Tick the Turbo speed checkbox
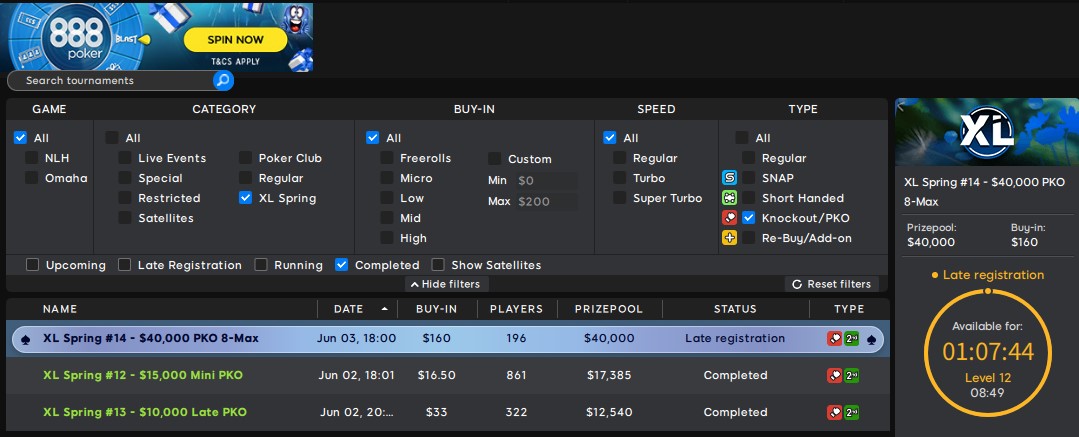The image size is (1079, 437). coord(620,178)
